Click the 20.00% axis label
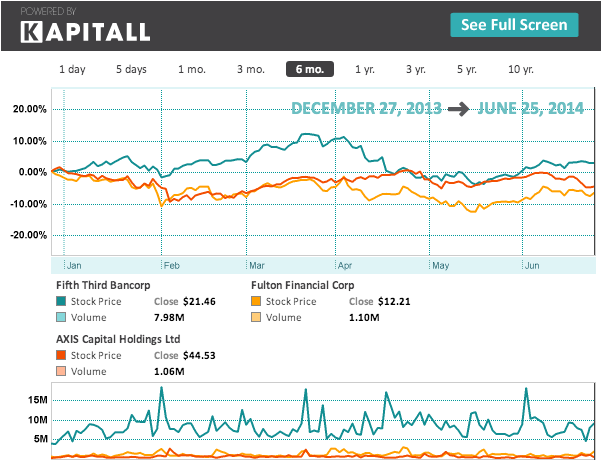603x476 pixels. click(30, 109)
